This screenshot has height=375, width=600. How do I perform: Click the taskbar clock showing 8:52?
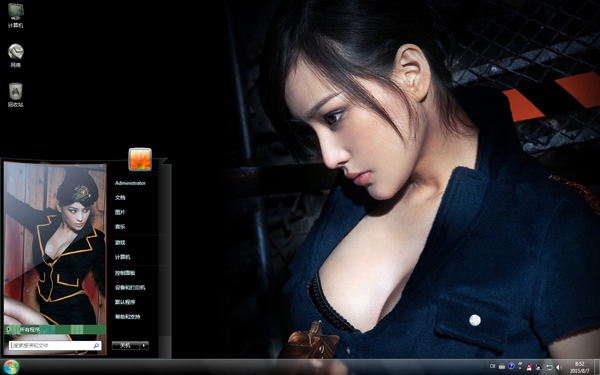tap(579, 367)
